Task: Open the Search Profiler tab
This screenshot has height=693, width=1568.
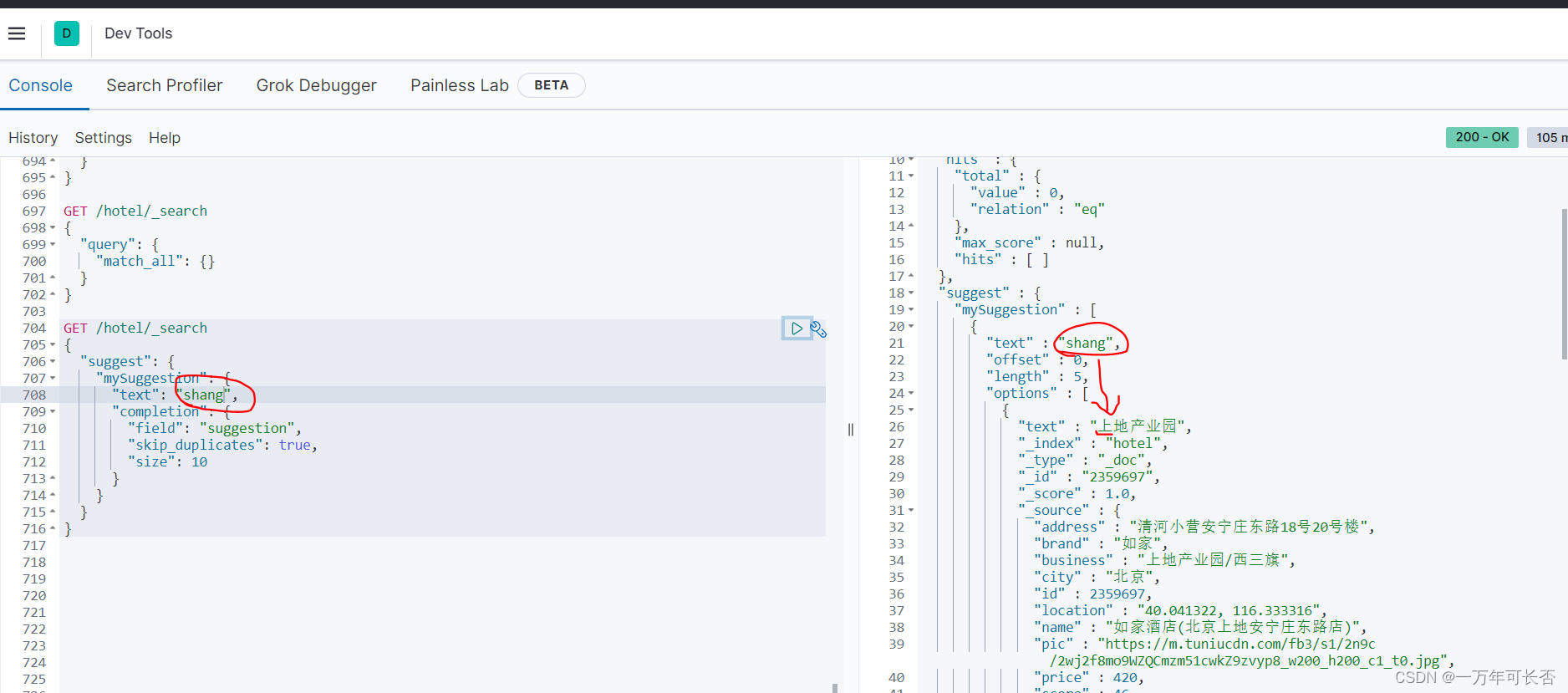Action: [165, 85]
